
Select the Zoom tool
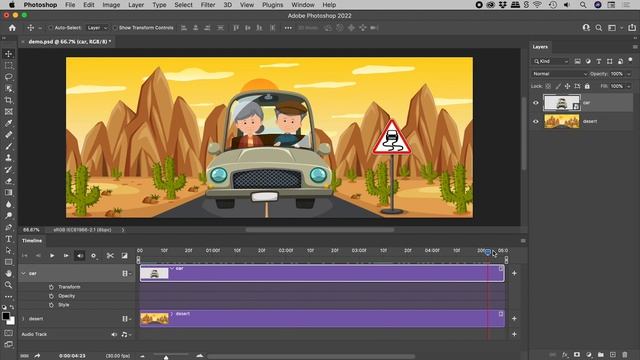pyautogui.click(x=9, y=285)
